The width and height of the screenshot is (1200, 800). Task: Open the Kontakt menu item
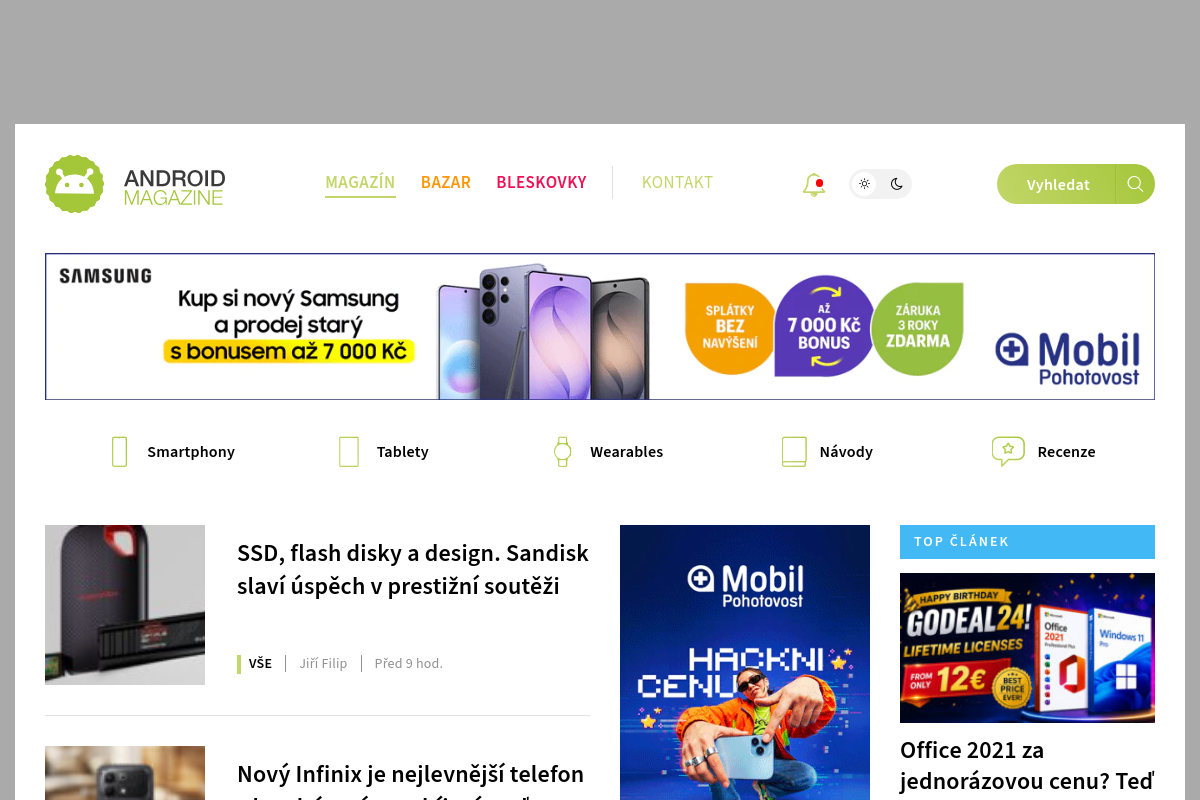coord(677,182)
